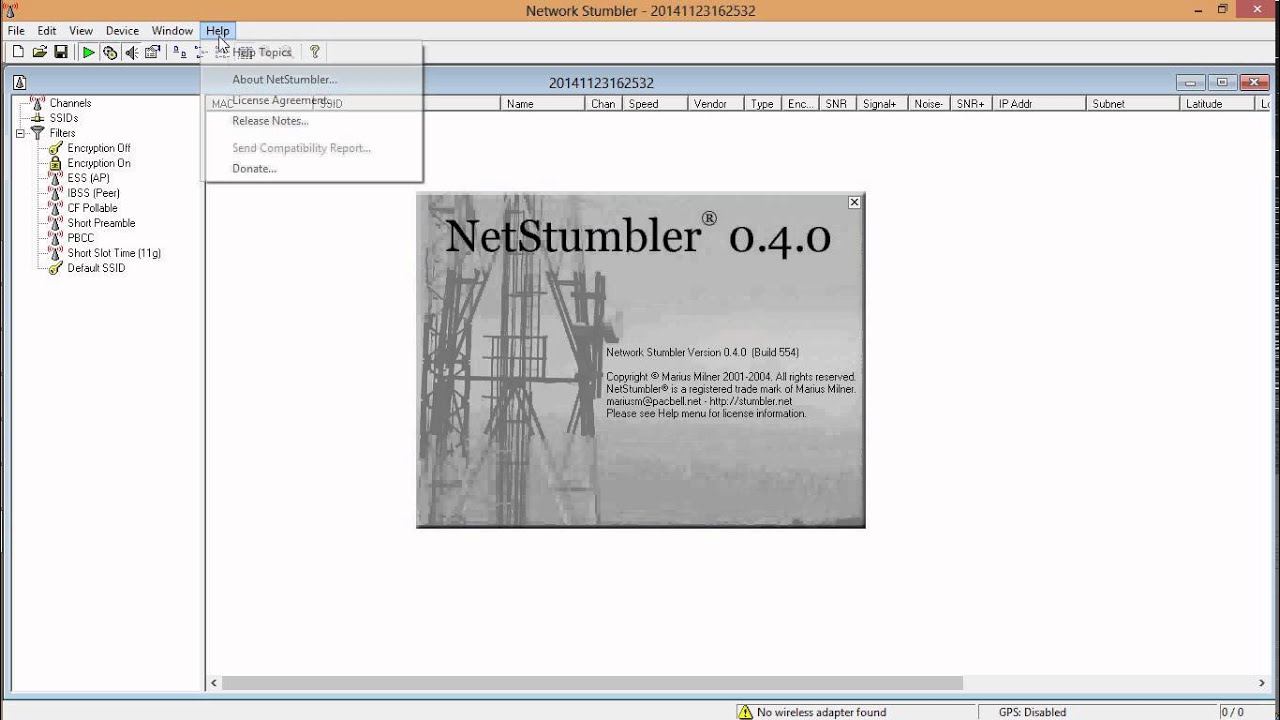This screenshot has width=1280, height=720.
Task: Click the 'mariusm@pacbell.net - http://stumbler.net' line
Action: (699, 401)
